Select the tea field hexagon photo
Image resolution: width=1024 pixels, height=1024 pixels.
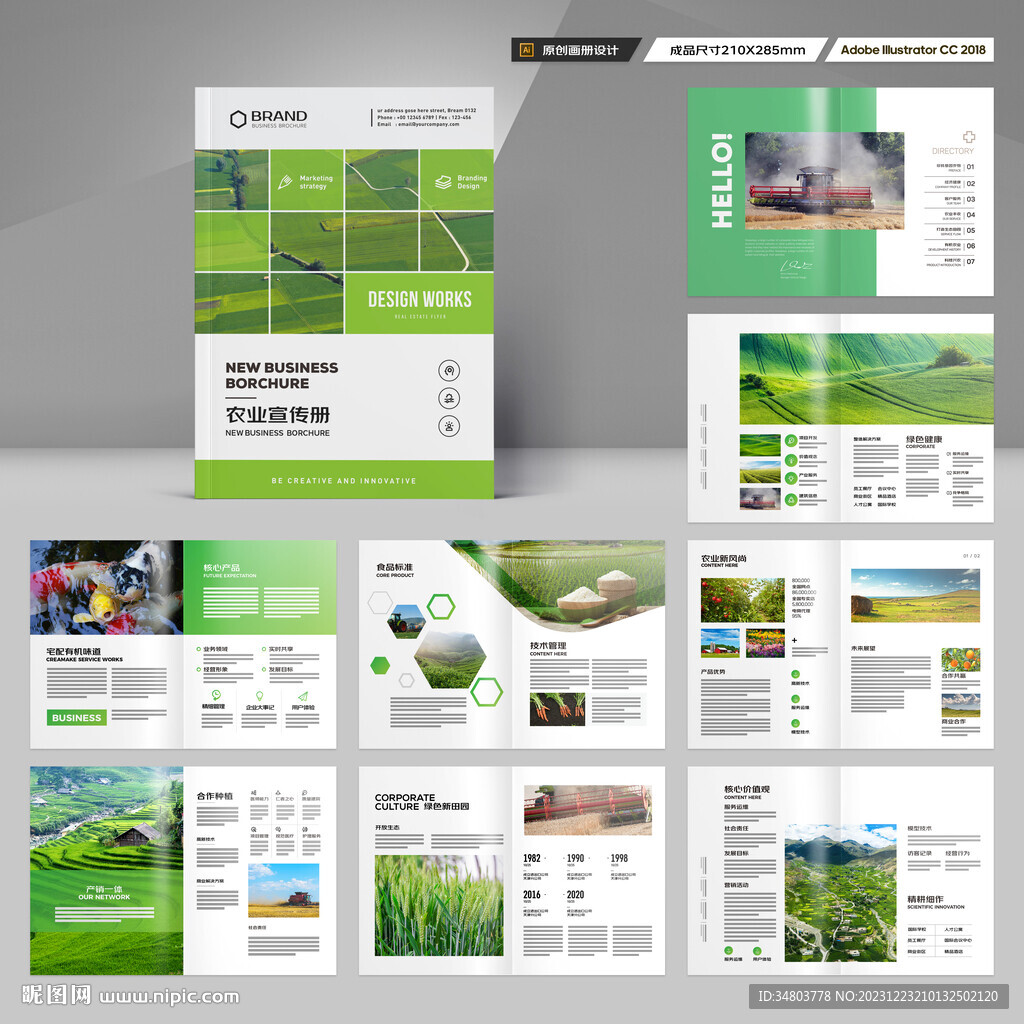450,659
